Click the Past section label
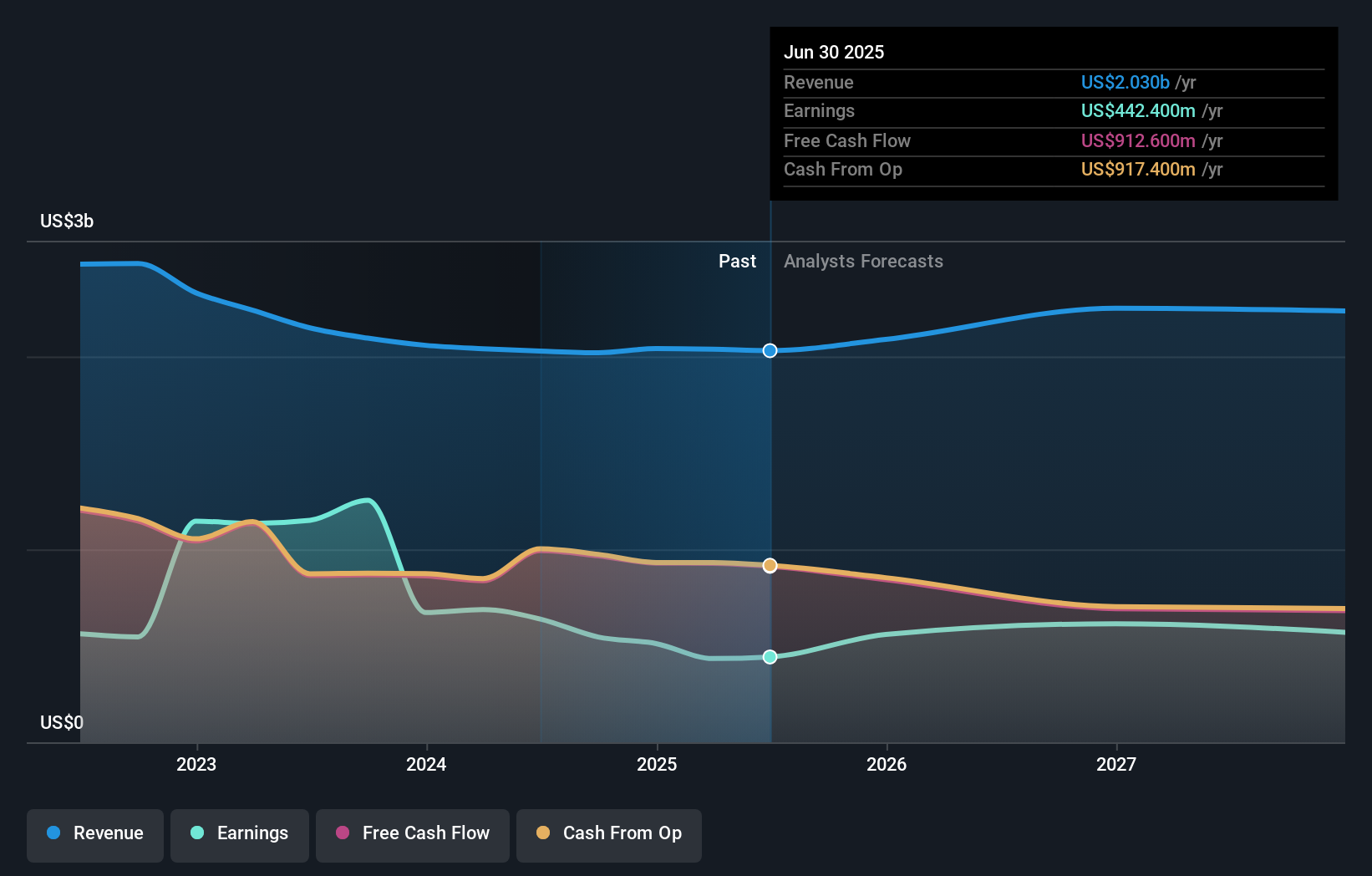 (x=737, y=262)
